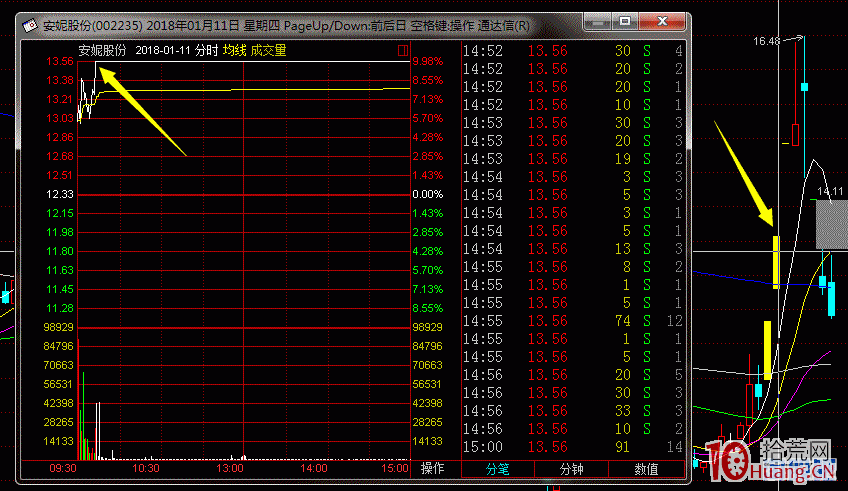Image resolution: width=848 pixels, height=491 pixels.
Task: Select the 15:00 tick row with volume 91
Action: 573,447
